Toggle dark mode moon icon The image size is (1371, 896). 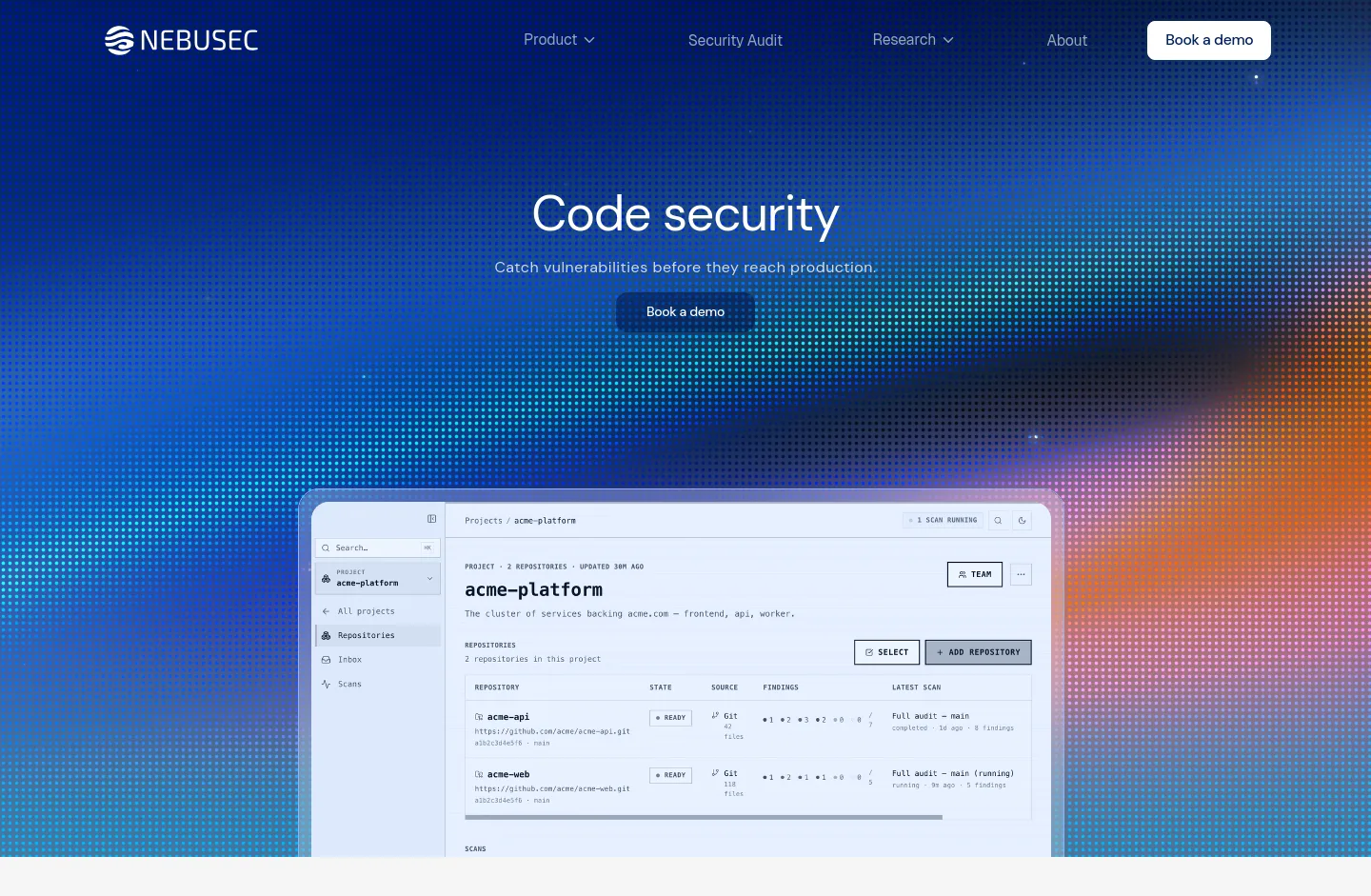point(1022,521)
